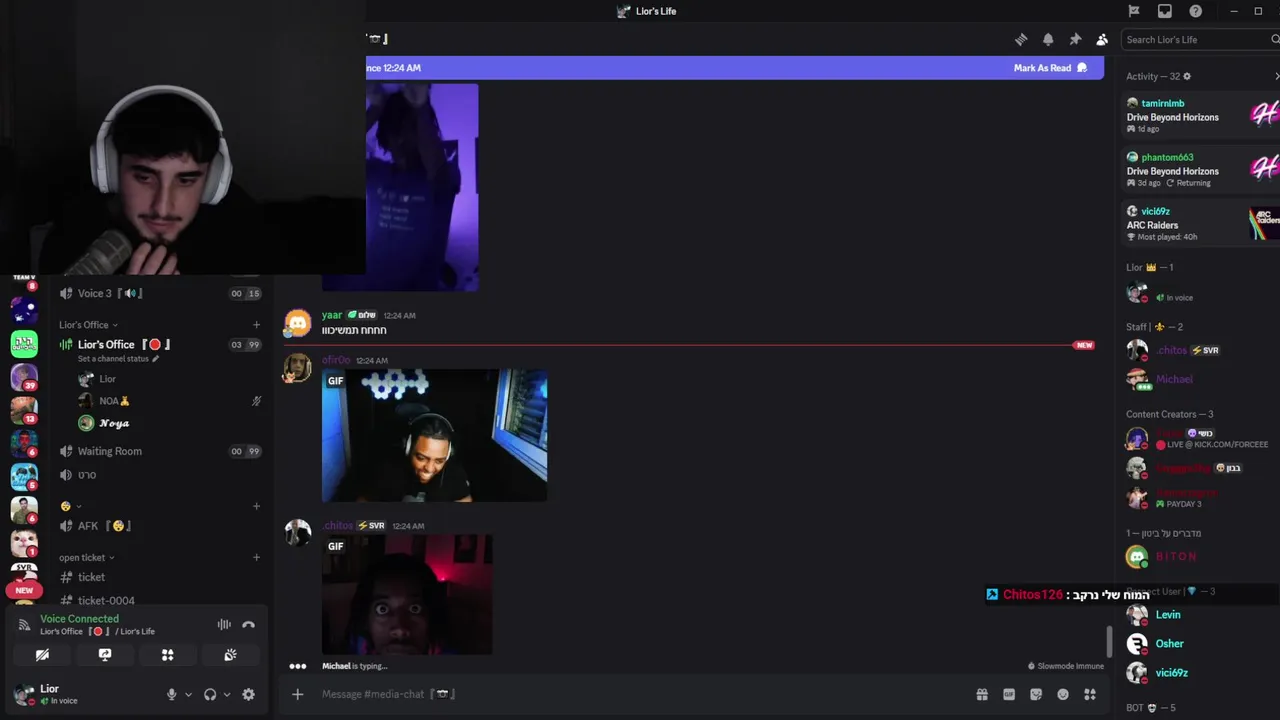Open phantom663 activity card
The width and height of the screenshot is (1280, 720).
click(x=1199, y=169)
